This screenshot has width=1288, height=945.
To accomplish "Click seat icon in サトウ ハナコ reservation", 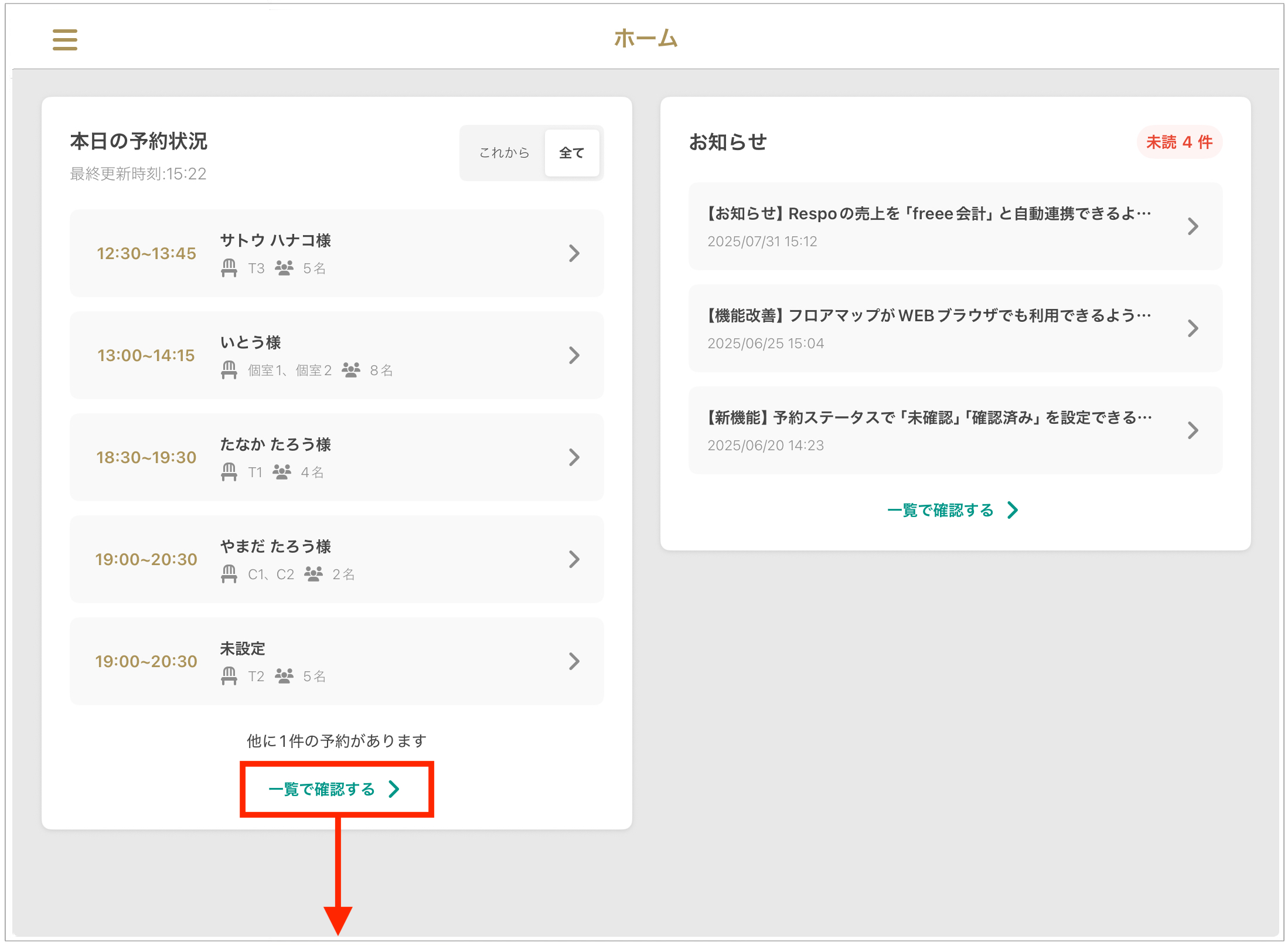I will click(229, 268).
